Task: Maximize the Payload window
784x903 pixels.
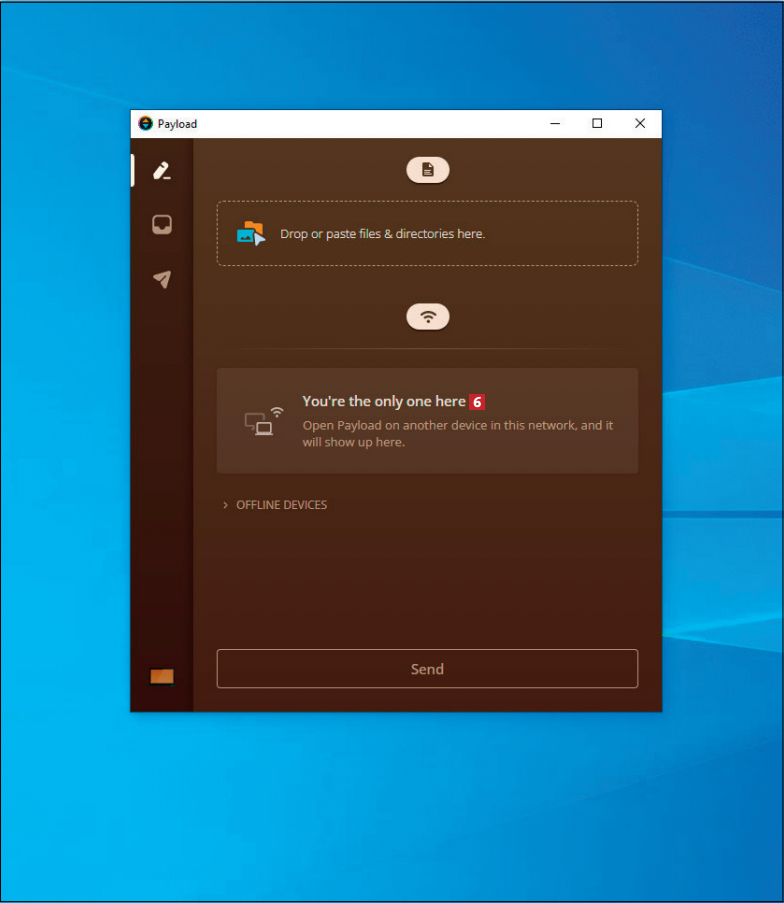Action: 597,124
